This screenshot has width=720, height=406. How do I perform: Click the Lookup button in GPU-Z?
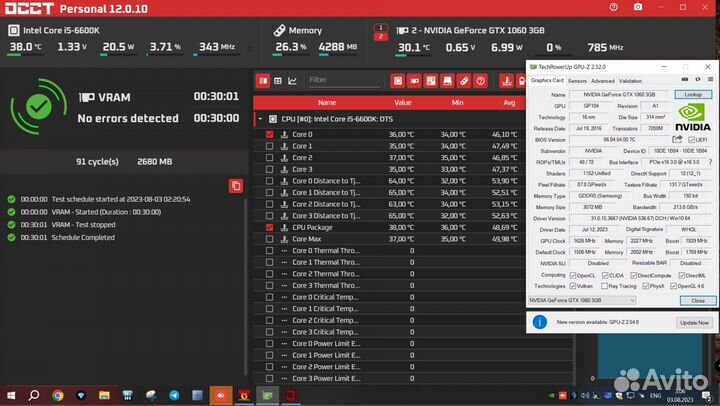tap(693, 94)
